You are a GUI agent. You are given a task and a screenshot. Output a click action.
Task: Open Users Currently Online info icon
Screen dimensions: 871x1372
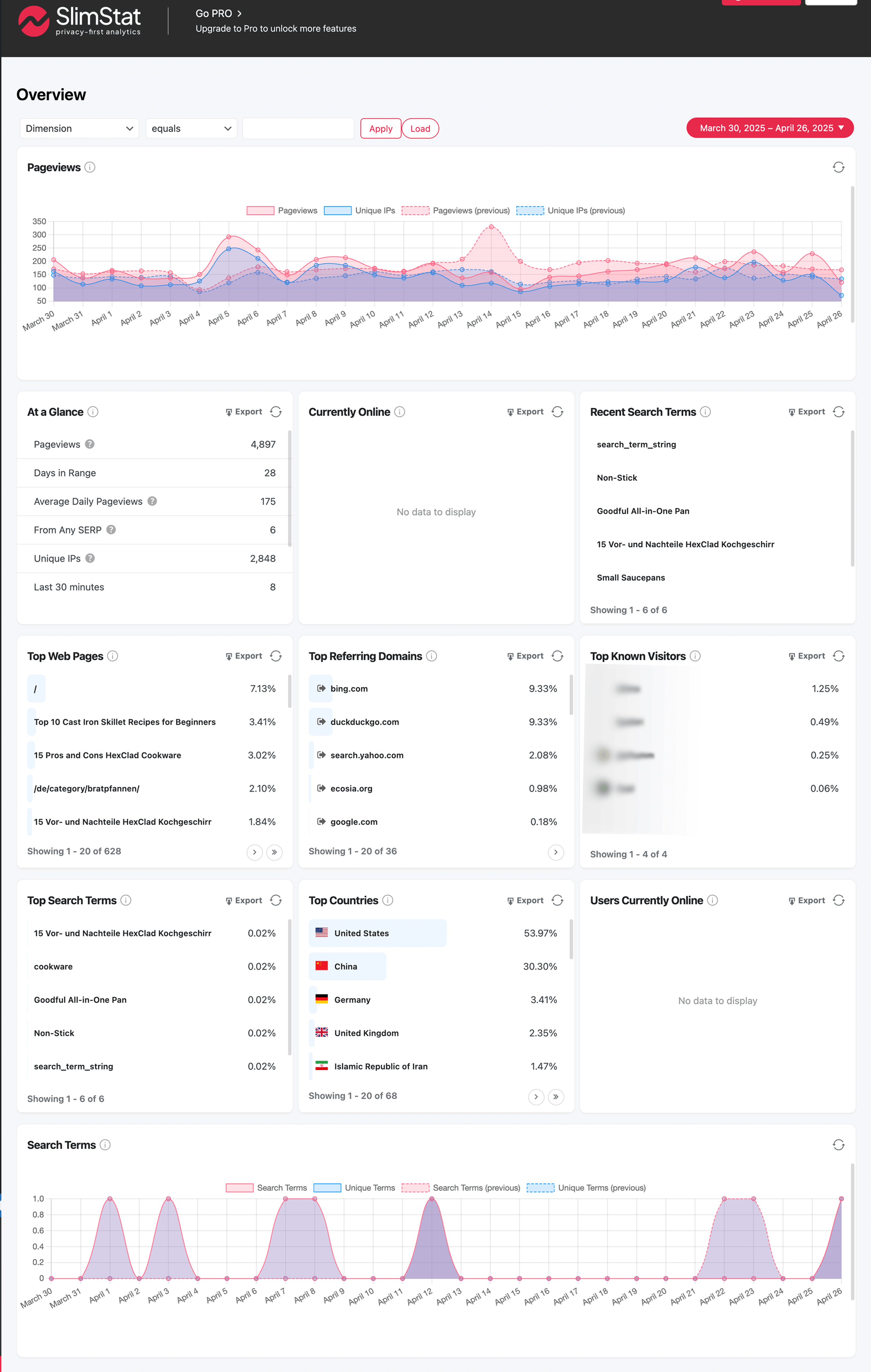713,900
